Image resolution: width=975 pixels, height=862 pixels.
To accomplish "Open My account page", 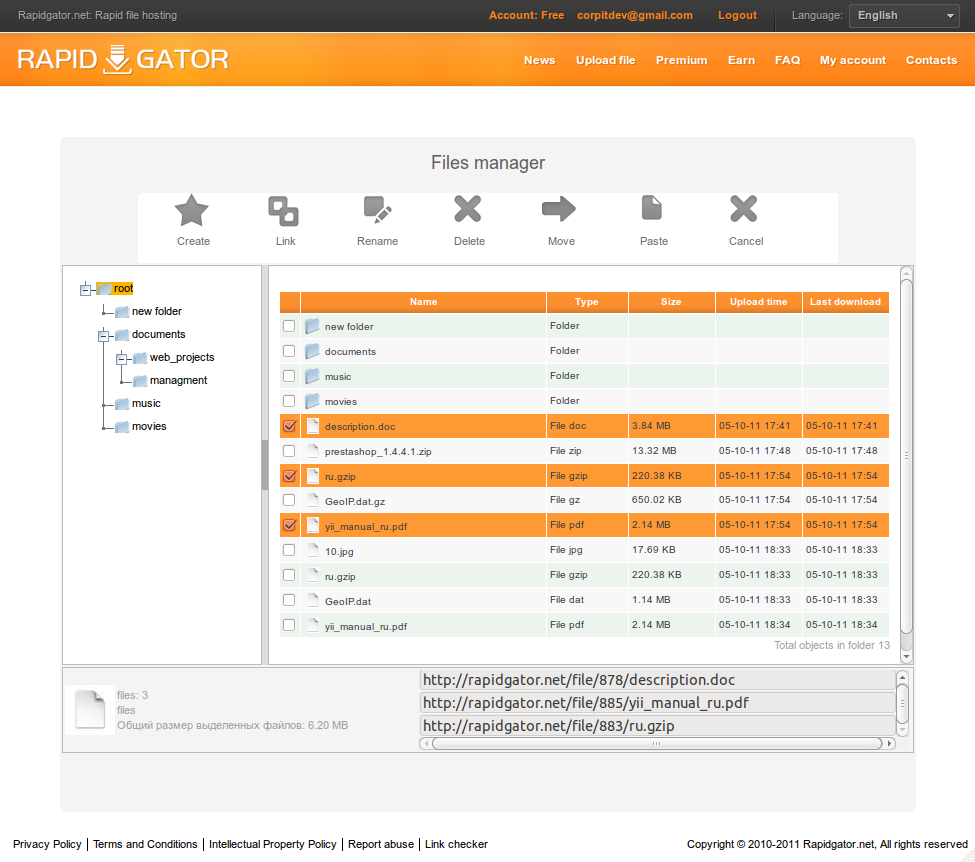I will [853, 60].
